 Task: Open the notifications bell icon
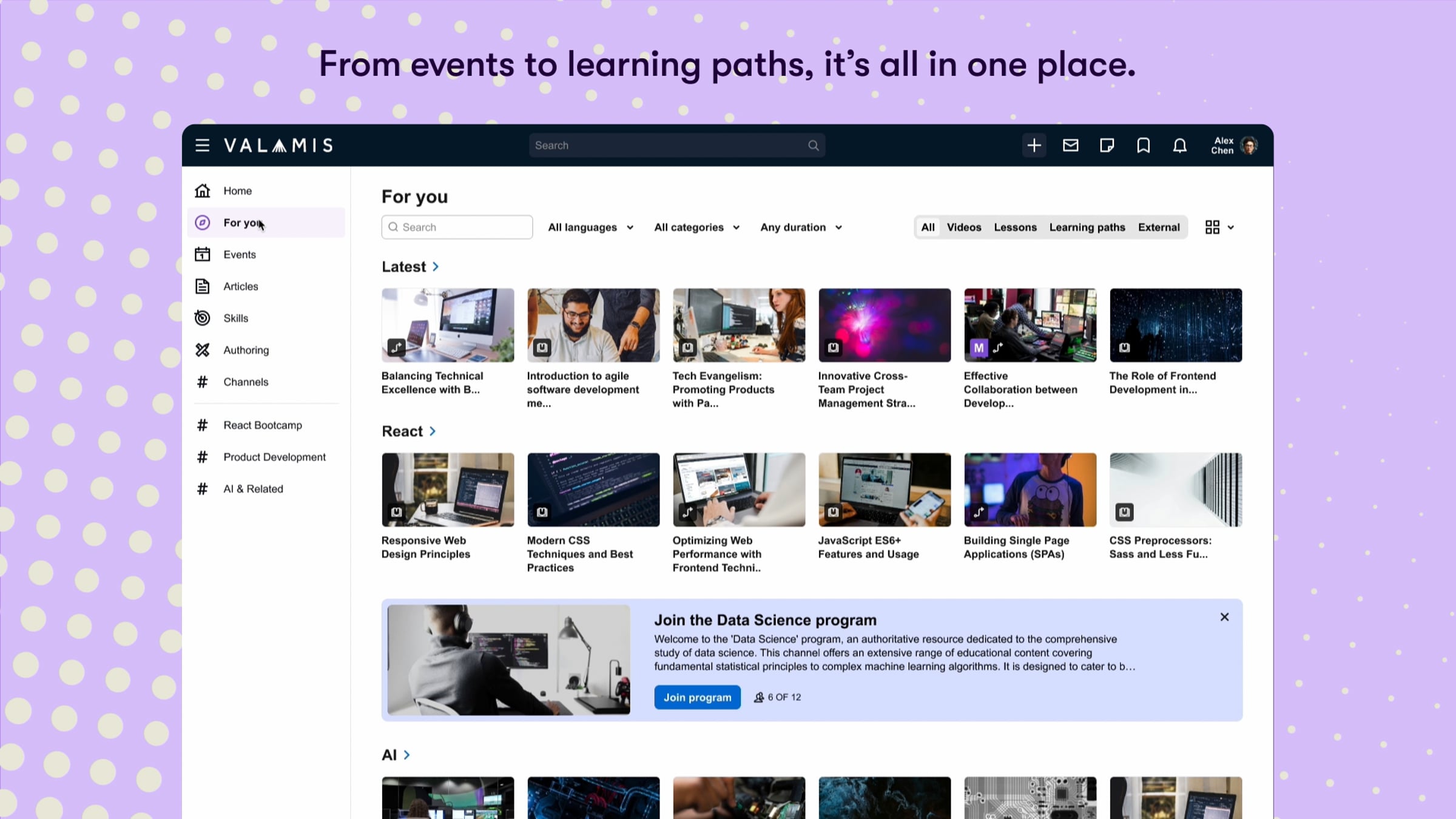pos(1179,146)
